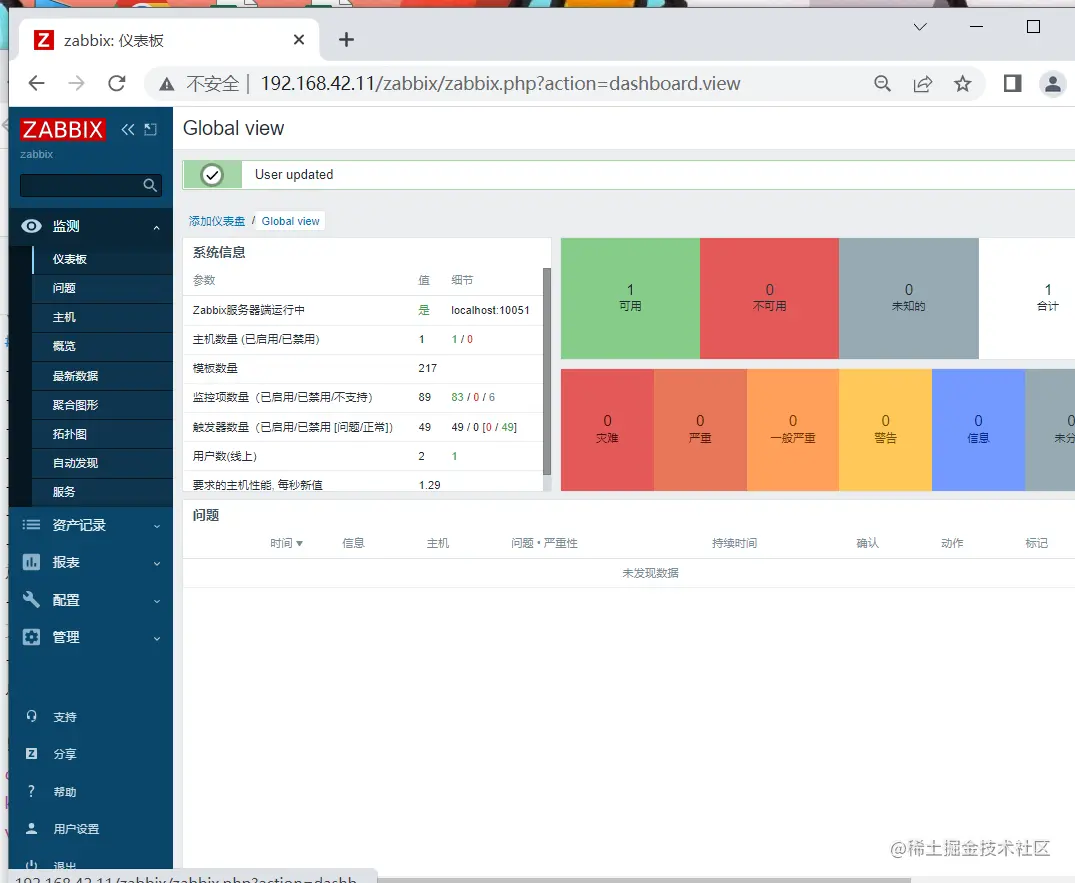Click the 合计 hosts total tile
Screen dimensions: 1075x883
point(1027,298)
